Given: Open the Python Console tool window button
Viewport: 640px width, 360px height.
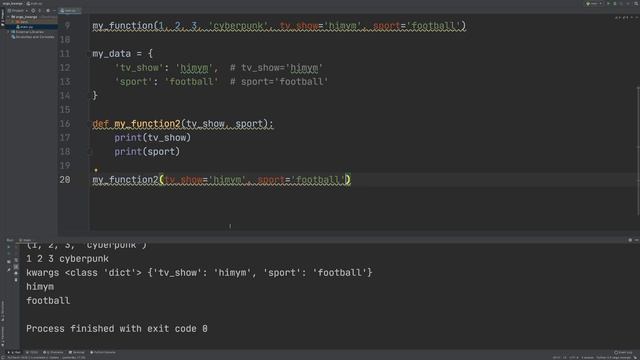Looking at the screenshot, I should pos(103,352).
